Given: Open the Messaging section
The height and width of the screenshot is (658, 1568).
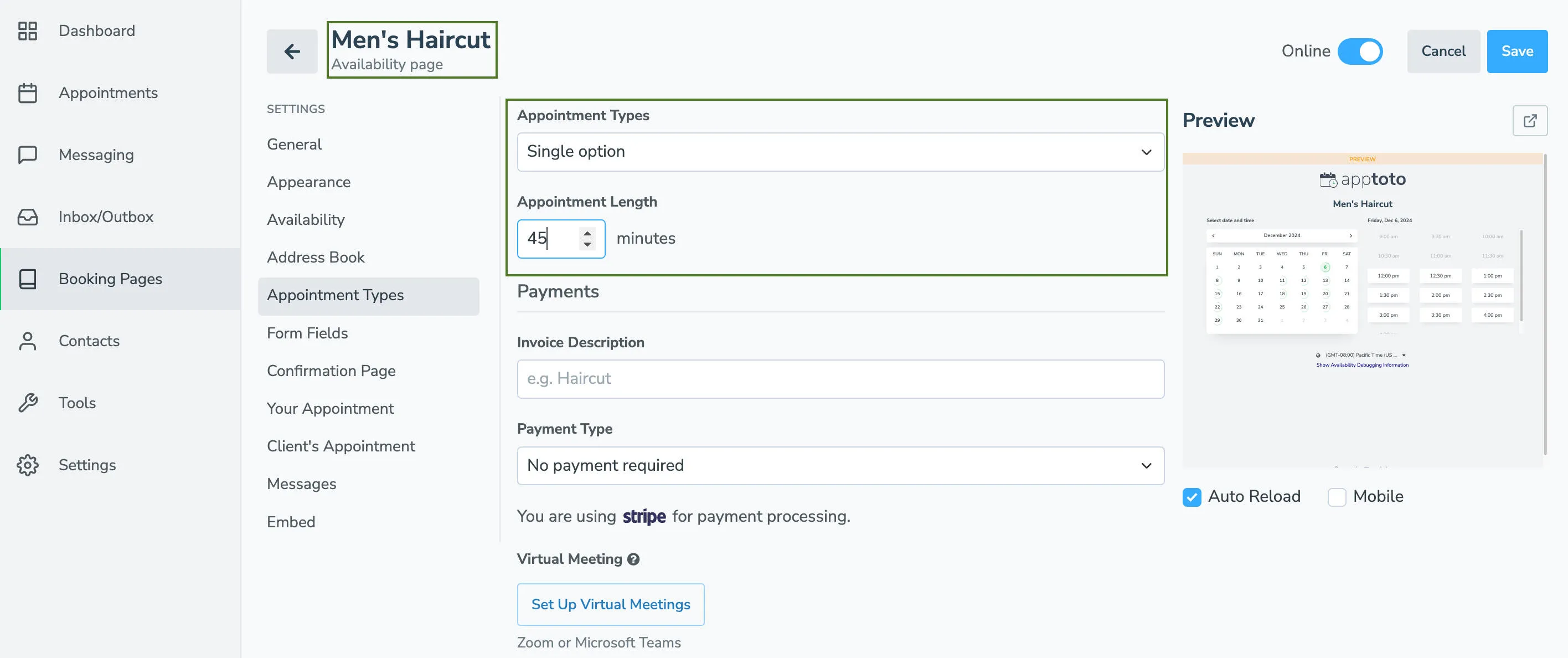Looking at the screenshot, I should click(x=96, y=155).
